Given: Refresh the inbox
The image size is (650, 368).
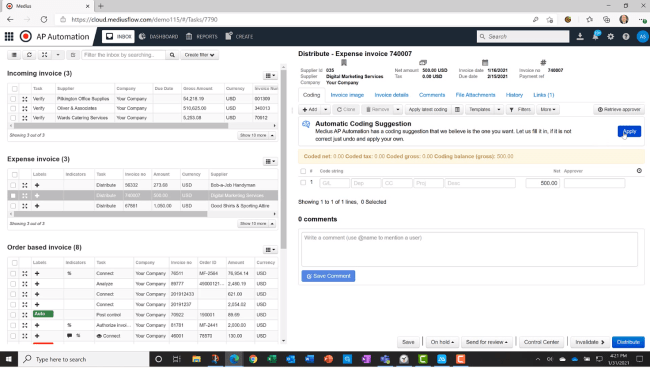Looking at the screenshot, I should [29, 55].
